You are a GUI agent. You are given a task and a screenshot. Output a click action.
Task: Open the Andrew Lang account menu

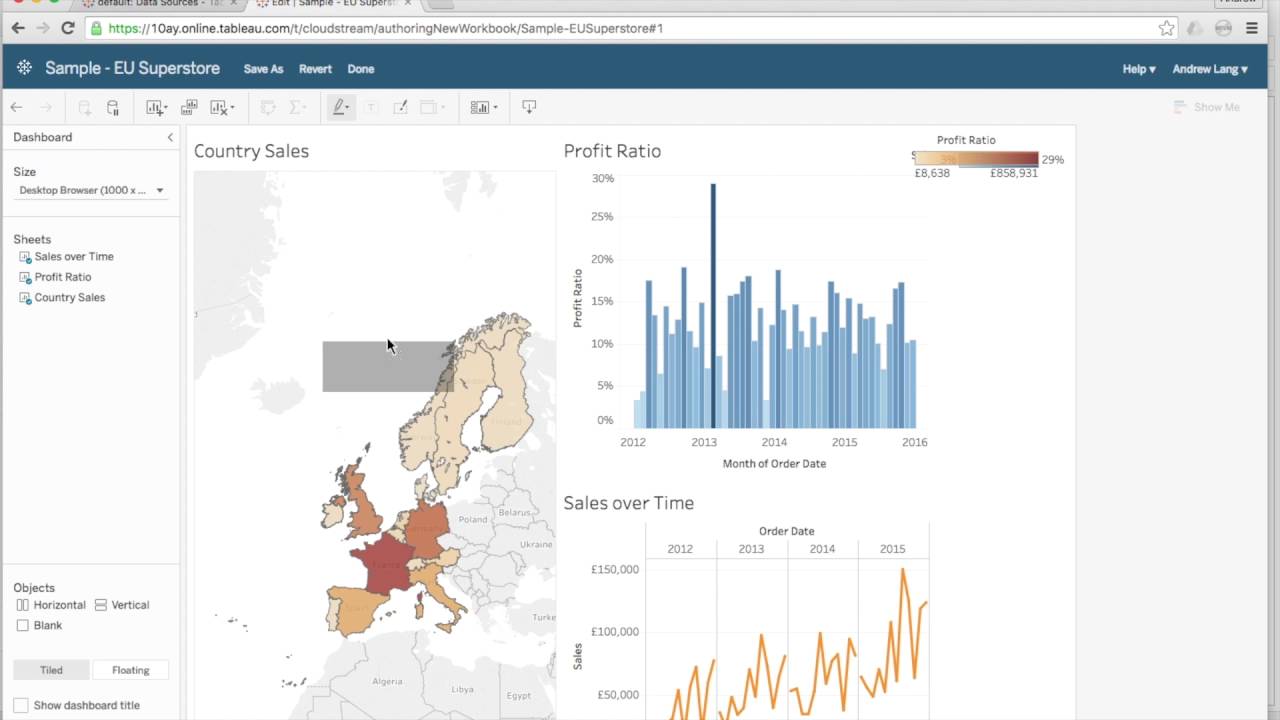tap(1210, 69)
